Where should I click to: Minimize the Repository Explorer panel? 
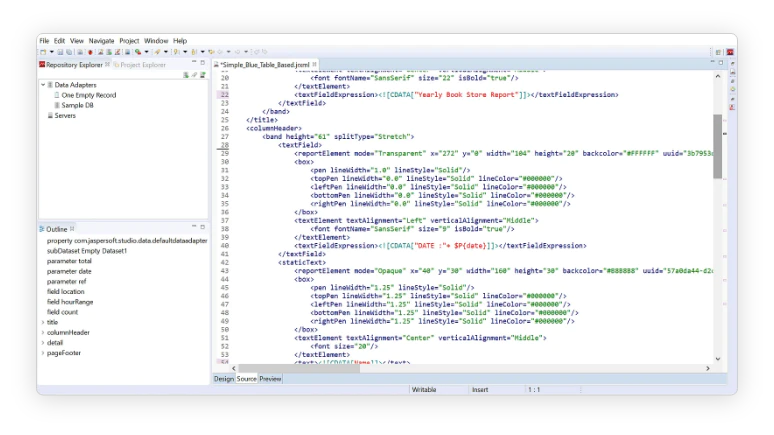point(194,62)
